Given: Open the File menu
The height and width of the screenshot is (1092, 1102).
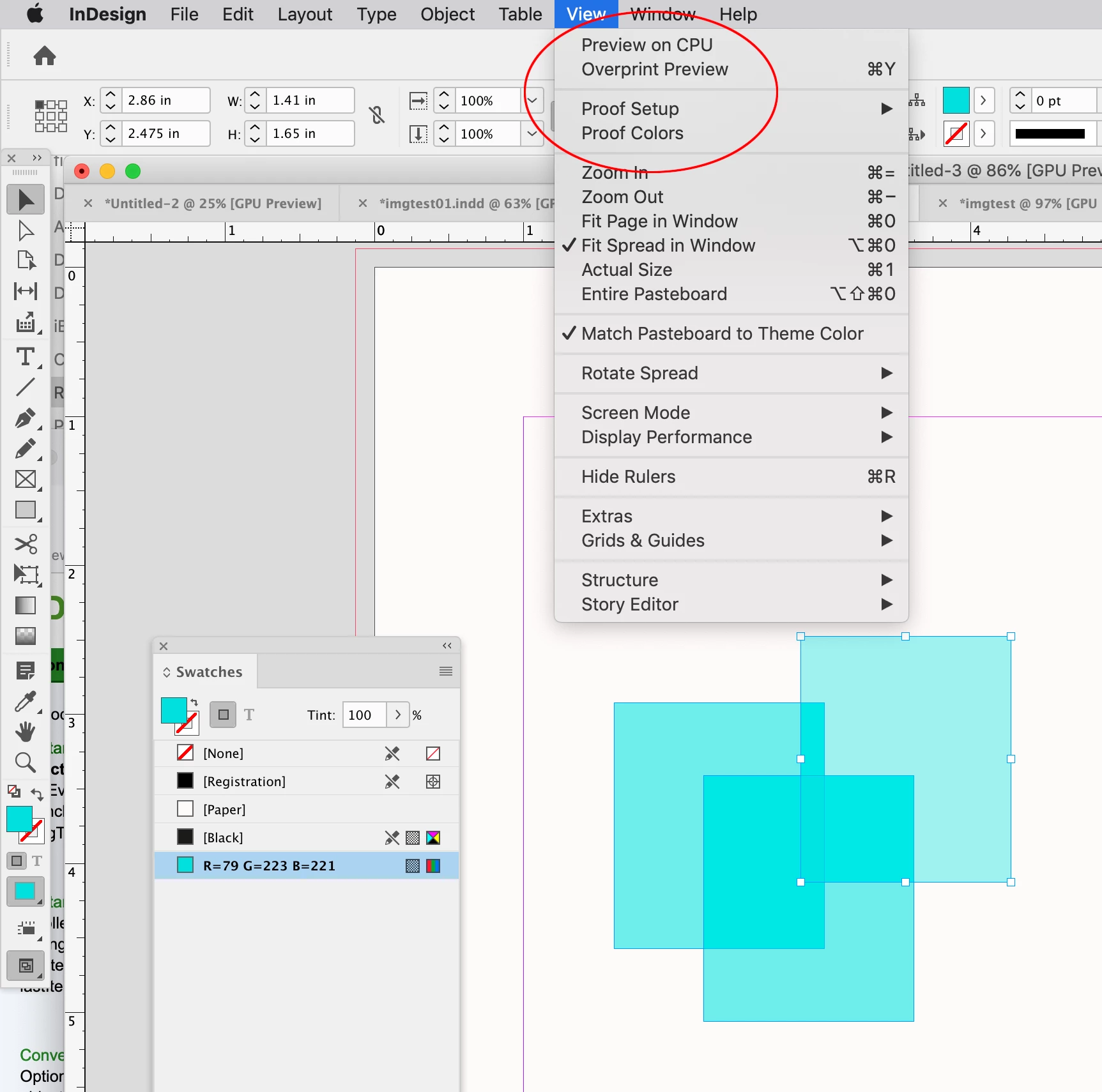Looking at the screenshot, I should (x=184, y=14).
